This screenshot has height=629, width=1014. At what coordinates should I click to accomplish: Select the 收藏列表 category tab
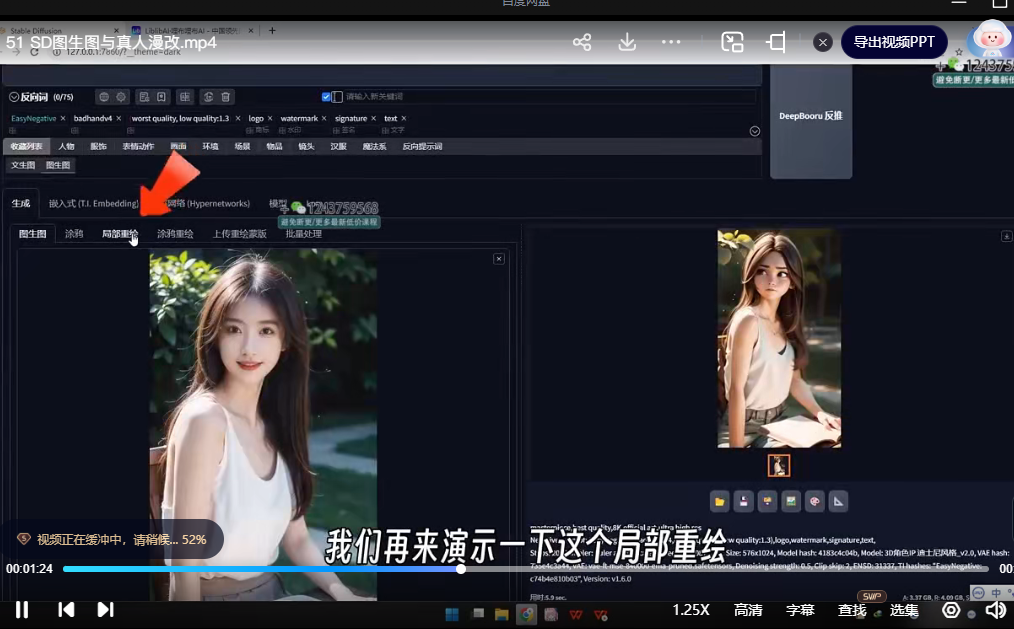point(27,147)
